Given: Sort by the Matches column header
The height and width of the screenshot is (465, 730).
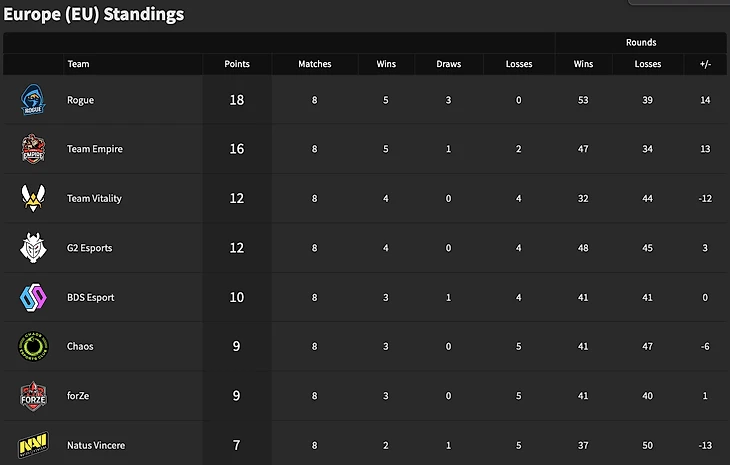Looking at the screenshot, I should pos(314,64).
